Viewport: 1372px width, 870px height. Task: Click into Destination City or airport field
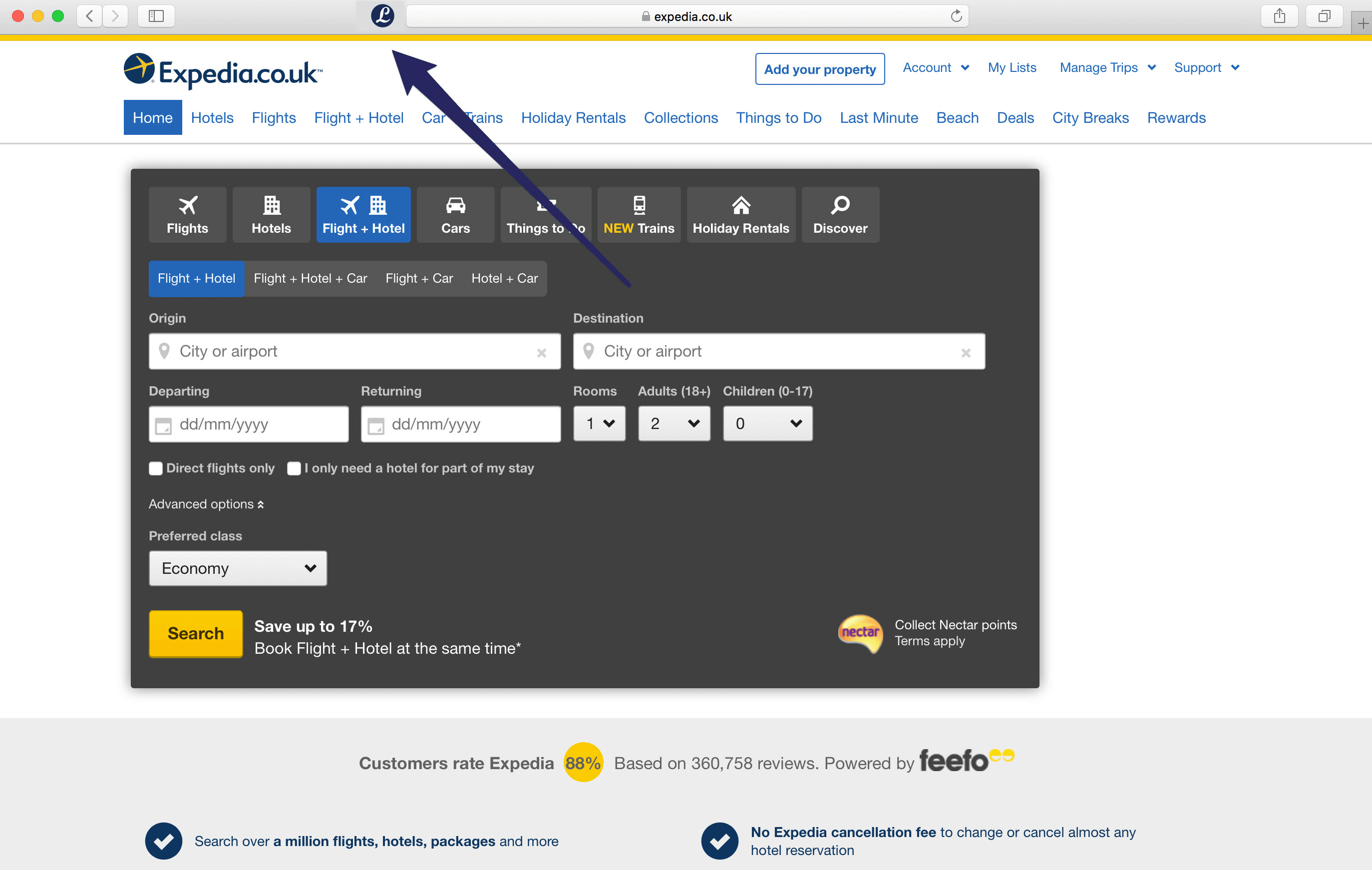pos(779,351)
